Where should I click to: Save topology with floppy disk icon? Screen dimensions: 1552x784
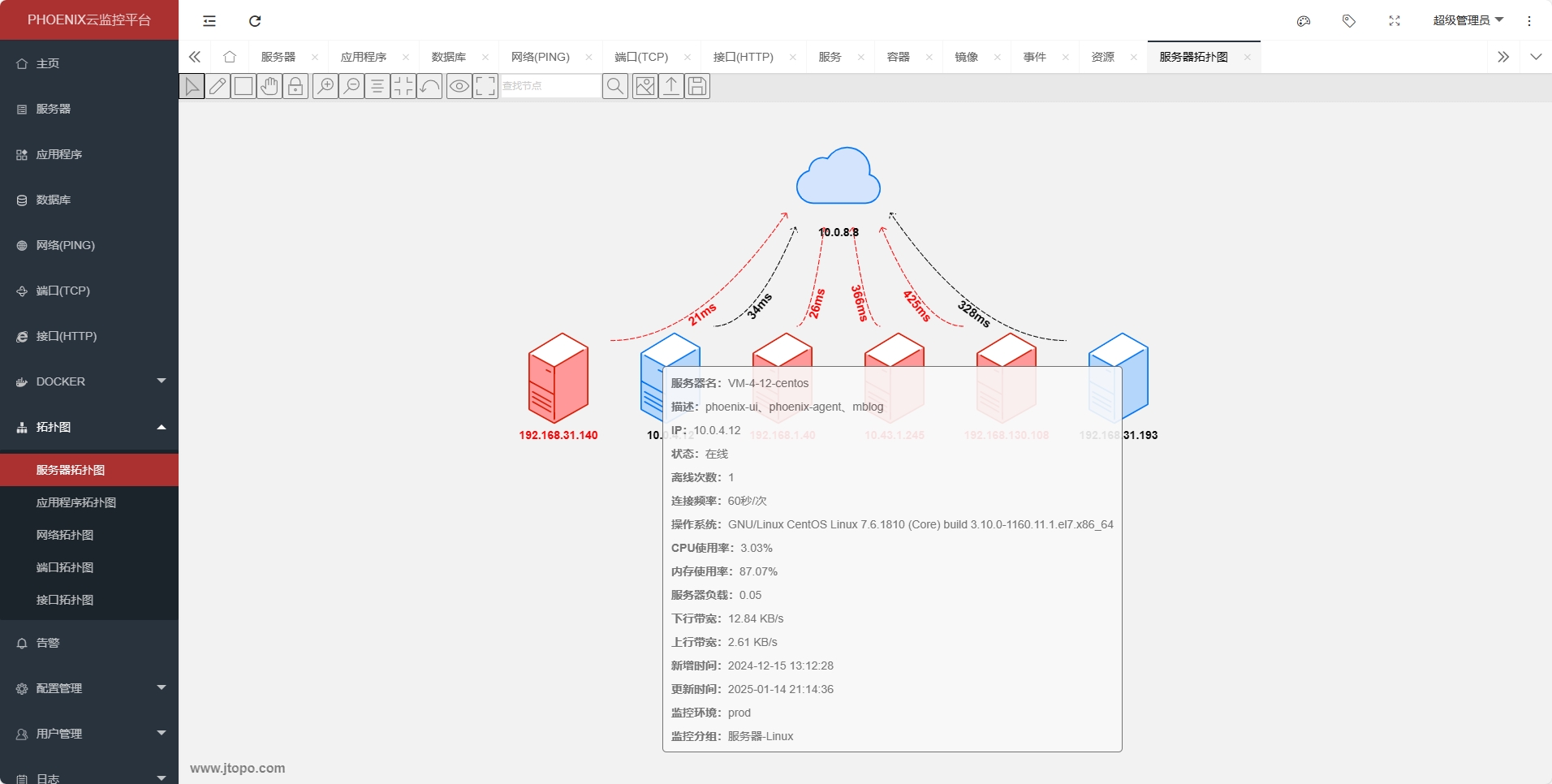[x=697, y=86]
